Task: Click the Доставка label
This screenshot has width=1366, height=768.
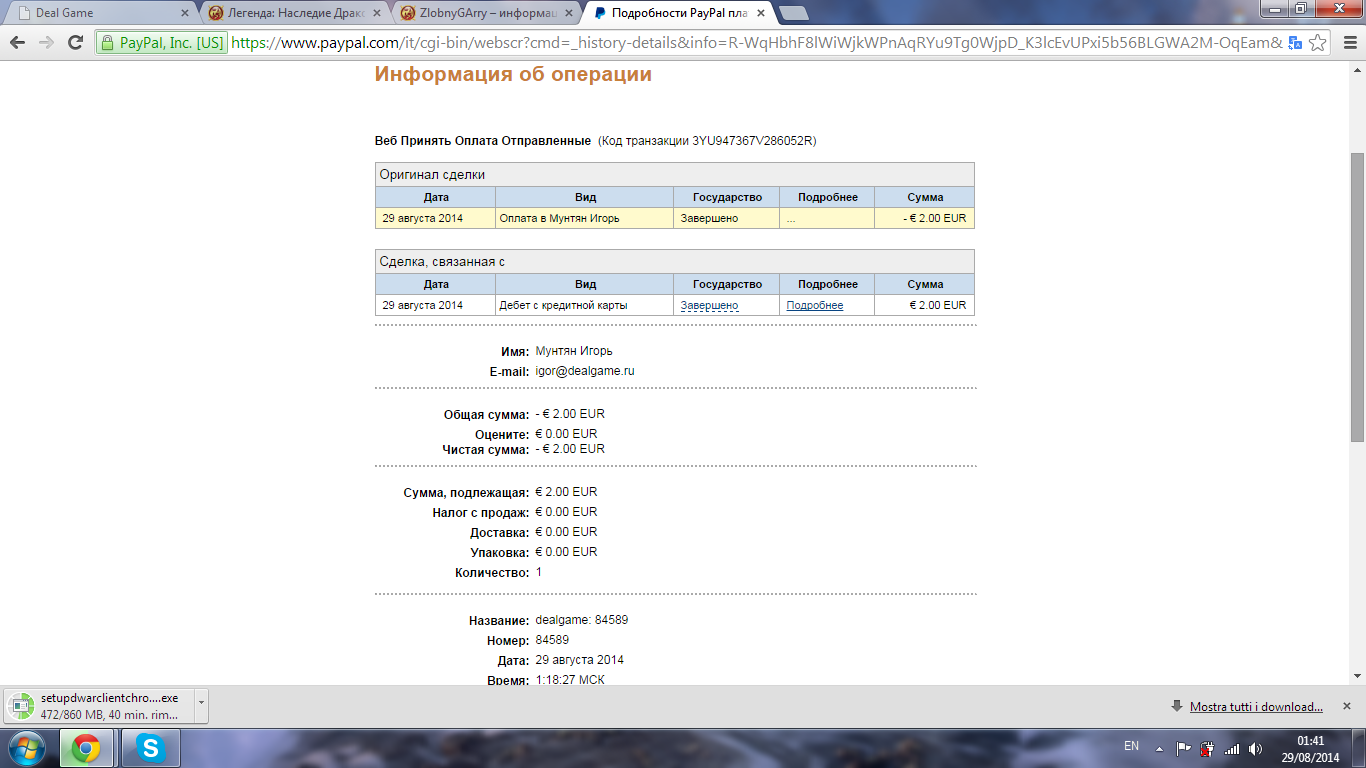Action: click(500, 533)
